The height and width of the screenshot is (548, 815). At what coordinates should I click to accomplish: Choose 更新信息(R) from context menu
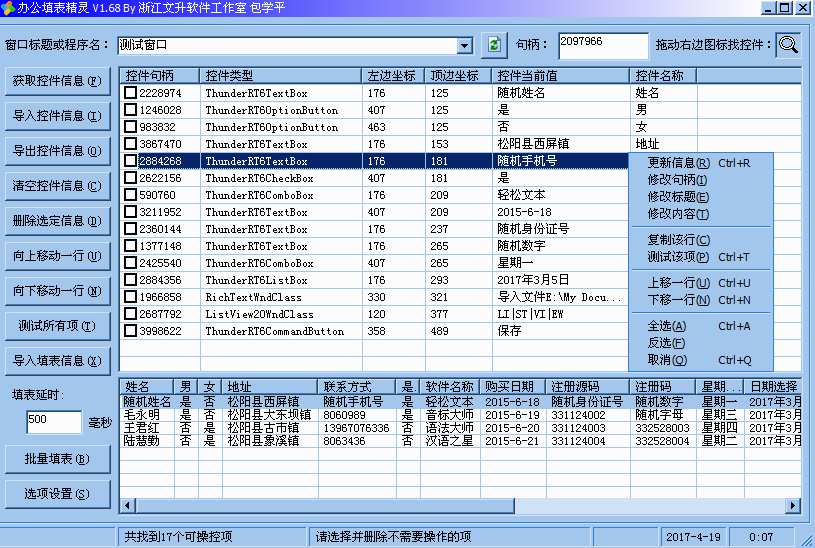(x=700, y=163)
